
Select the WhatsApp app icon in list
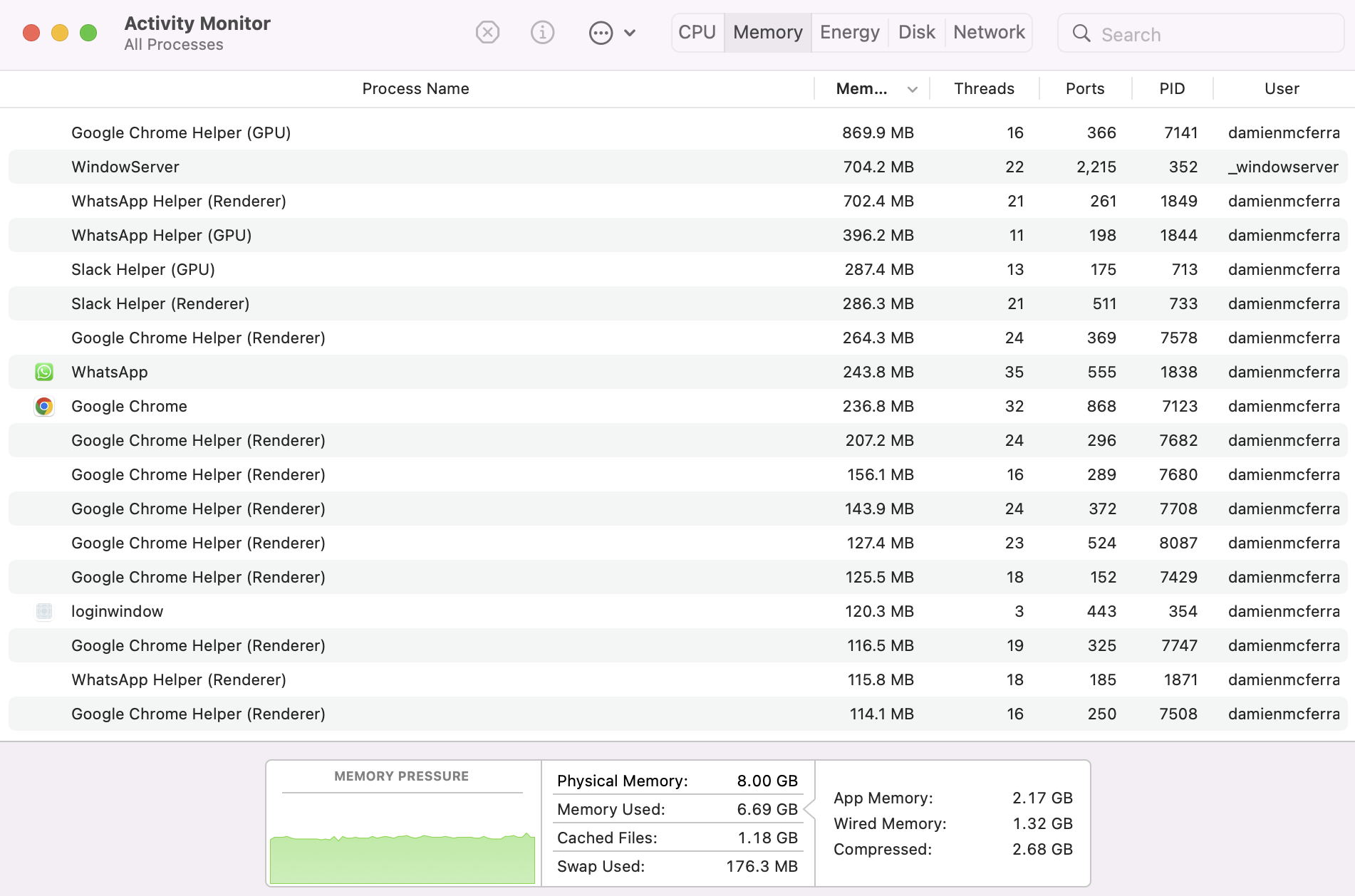tap(44, 372)
